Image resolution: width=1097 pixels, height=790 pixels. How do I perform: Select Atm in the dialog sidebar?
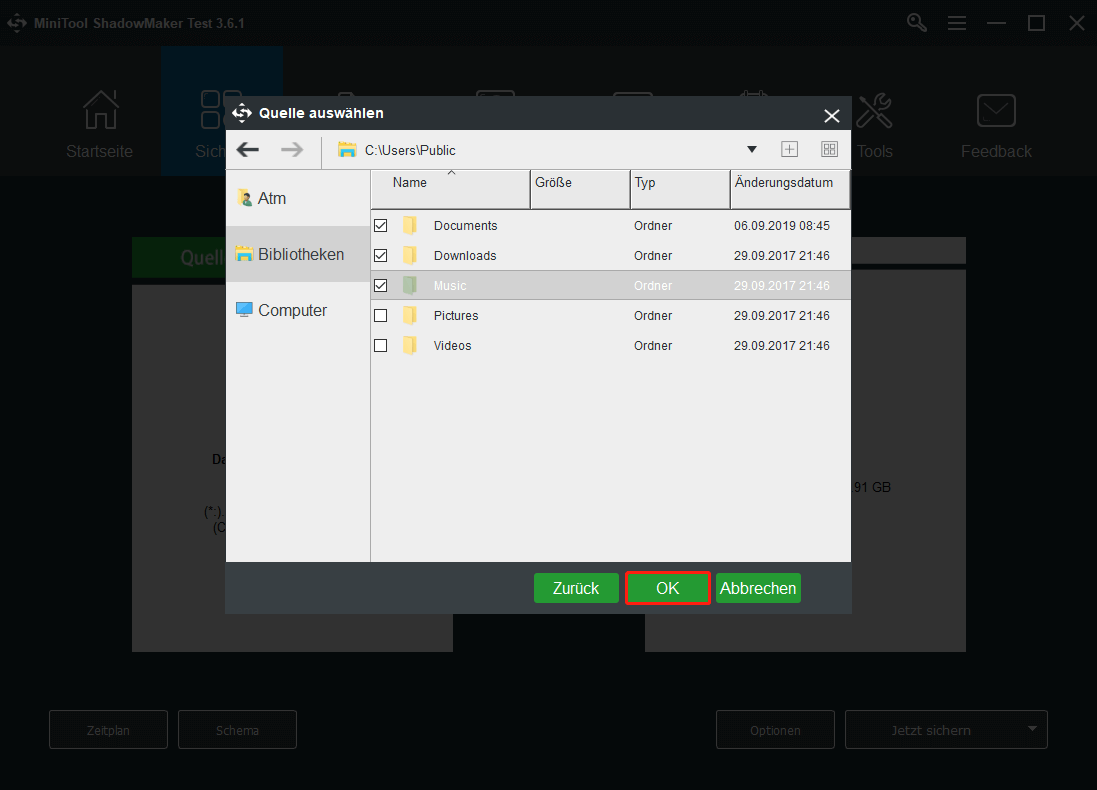pos(270,198)
